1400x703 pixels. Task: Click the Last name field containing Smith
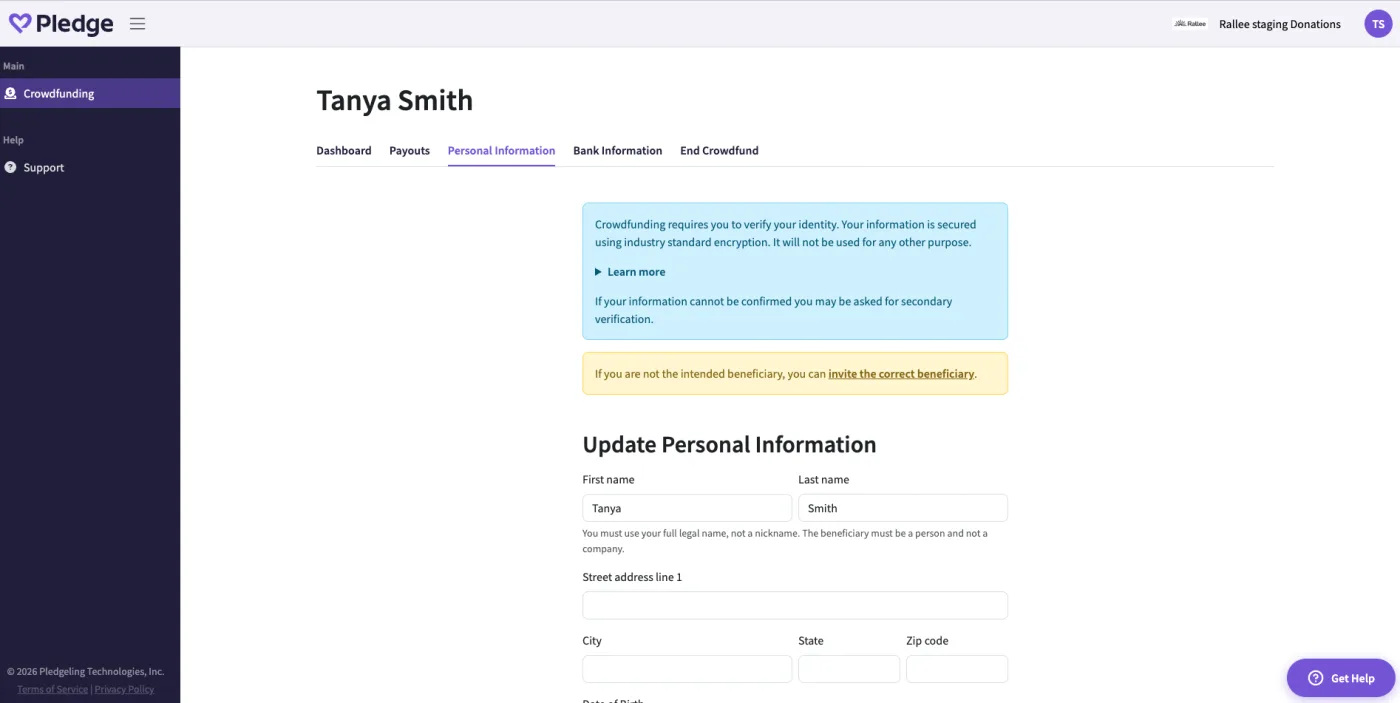tap(903, 508)
